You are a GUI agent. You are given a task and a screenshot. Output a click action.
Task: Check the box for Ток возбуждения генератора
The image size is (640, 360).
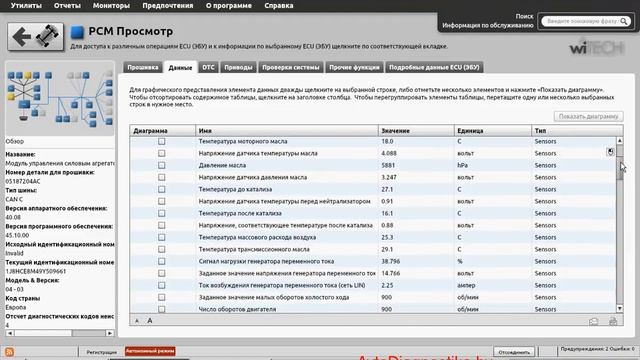tap(162, 285)
